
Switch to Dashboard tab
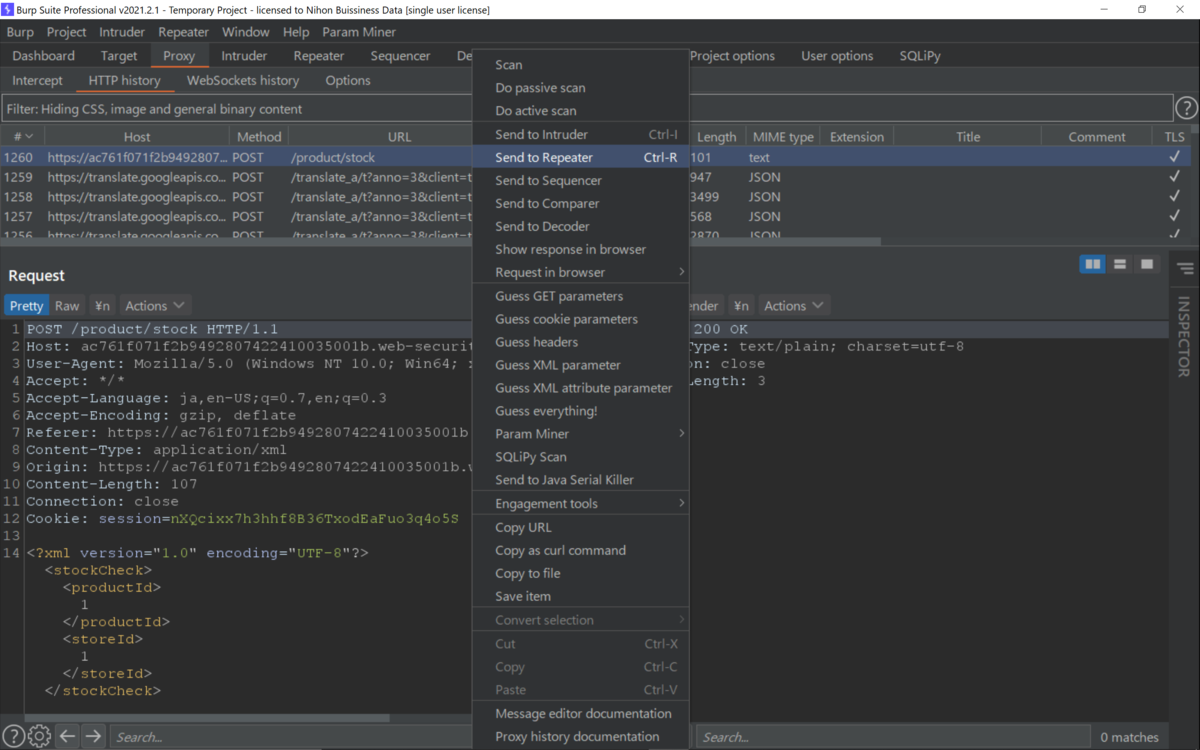[x=44, y=56]
